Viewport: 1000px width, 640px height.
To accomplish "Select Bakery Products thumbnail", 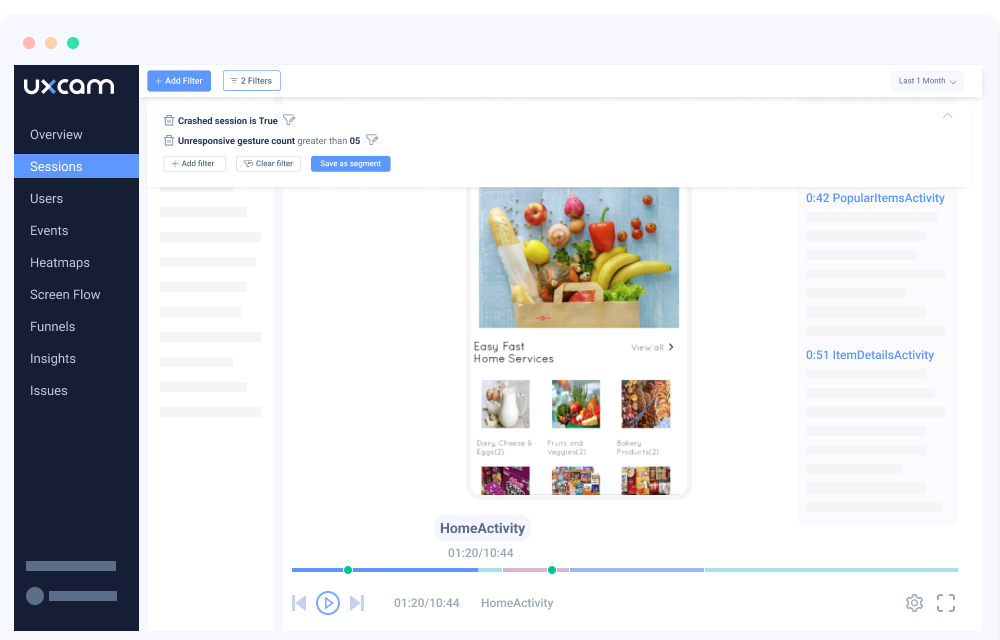I will pos(645,404).
